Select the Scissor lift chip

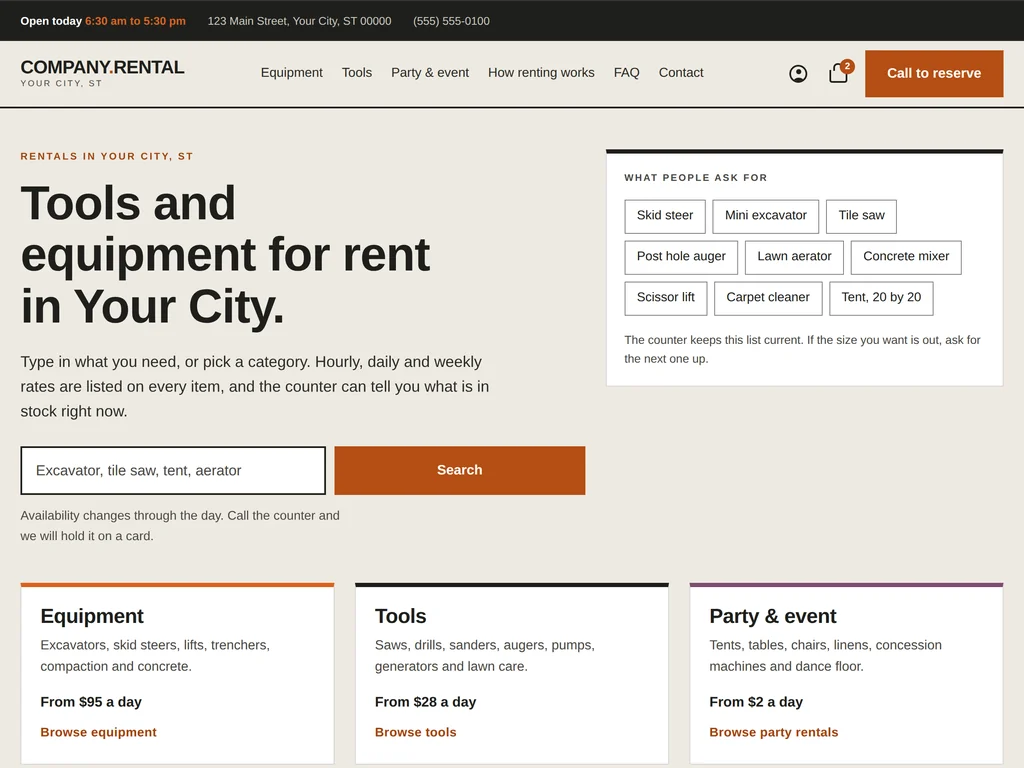point(665,298)
